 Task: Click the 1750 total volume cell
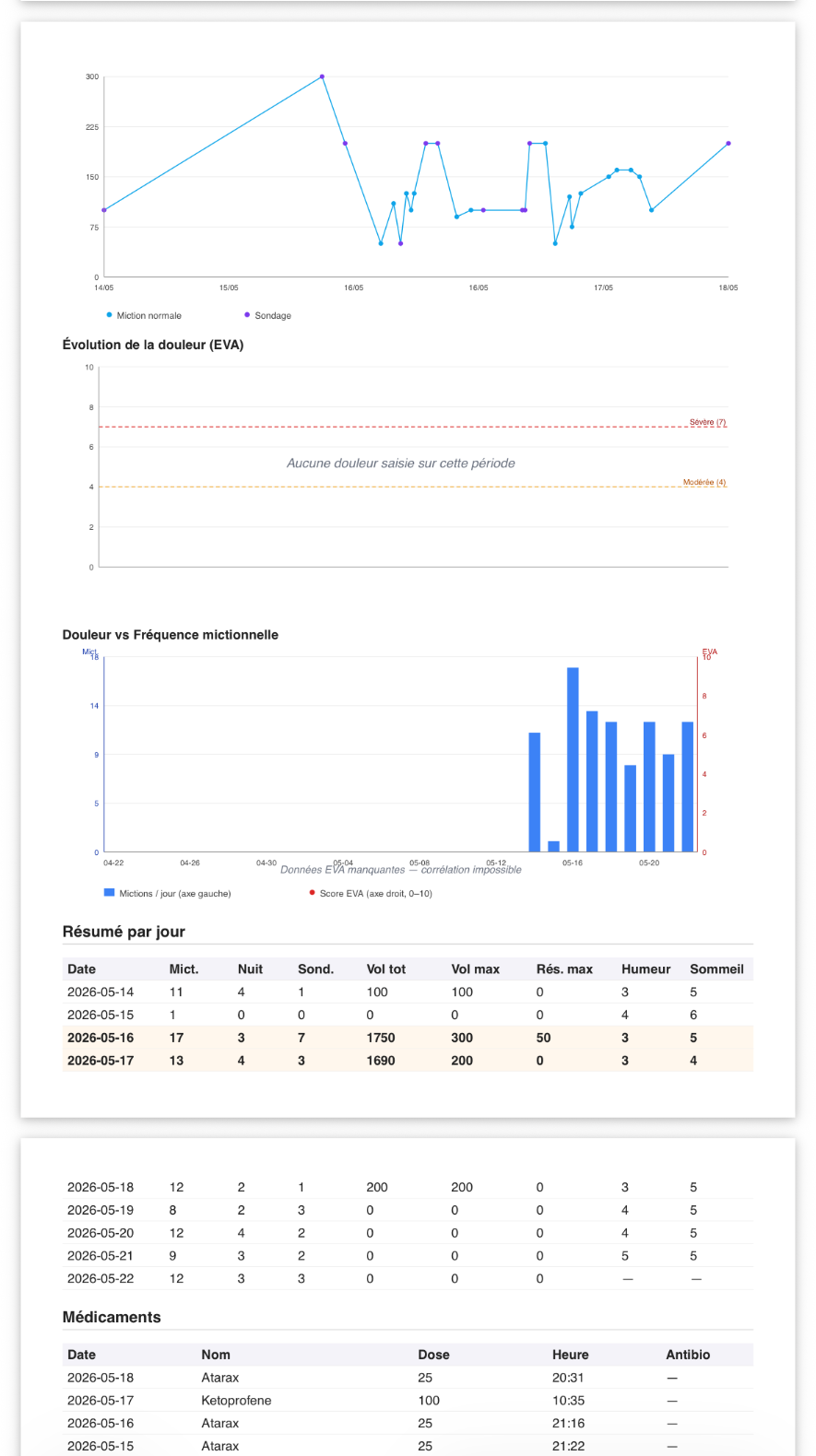point(381,1038)
